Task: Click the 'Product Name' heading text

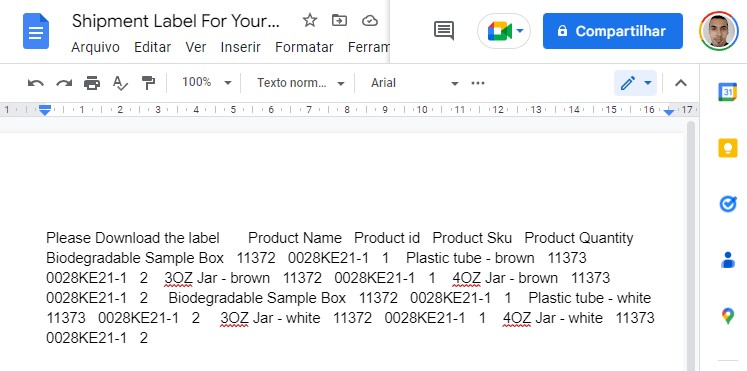Action: 295,238
